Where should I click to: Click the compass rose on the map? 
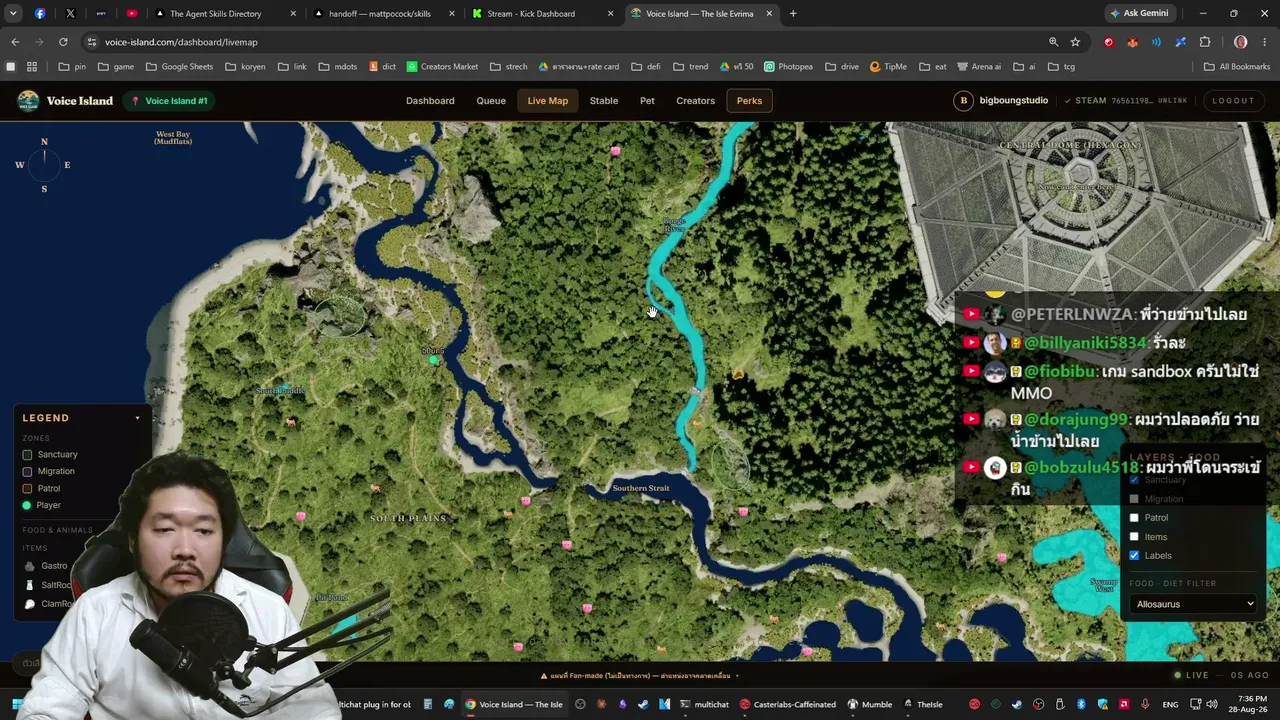44,165
